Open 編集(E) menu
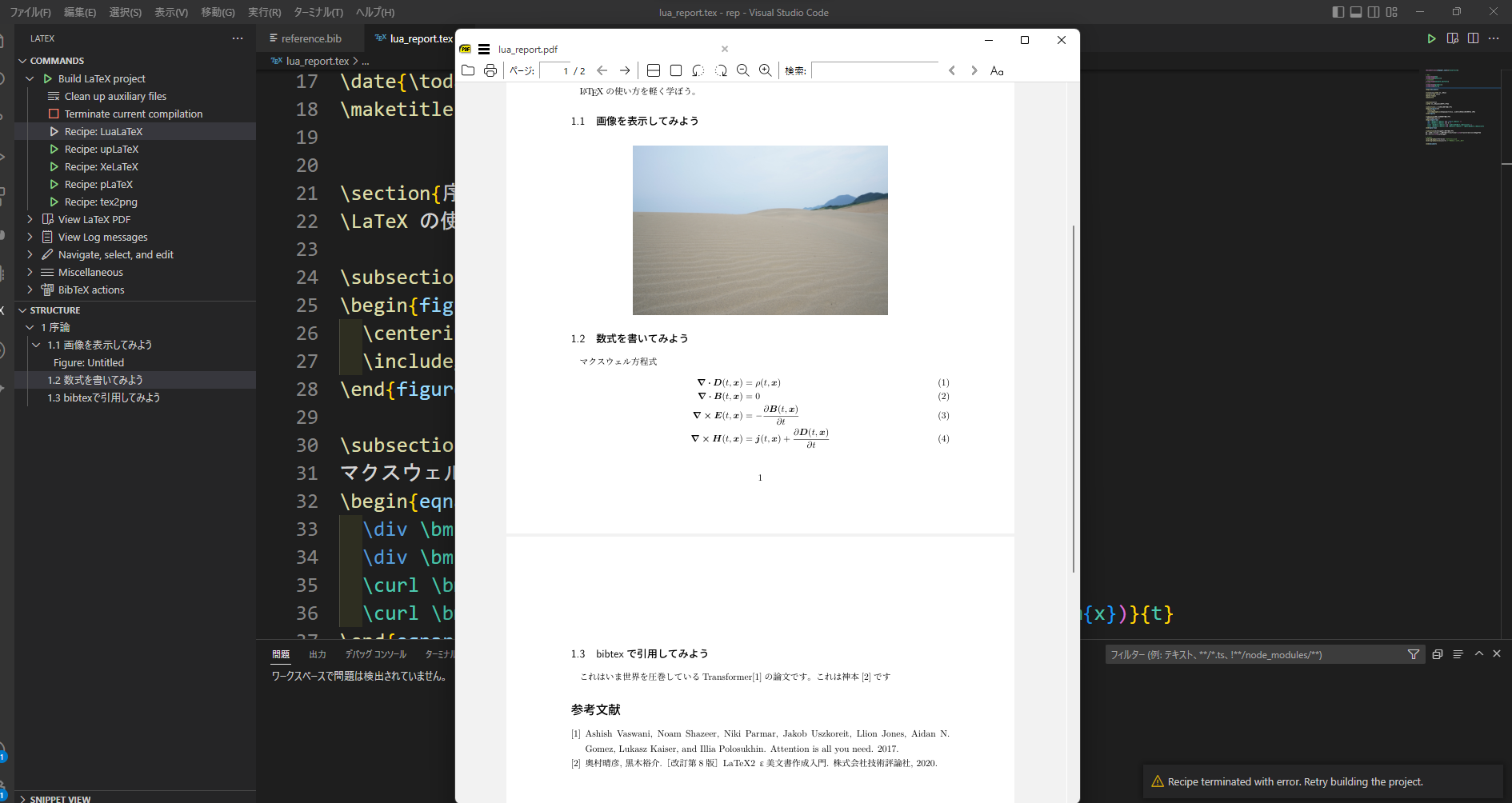The height and width of the screenshot is (803, 1512). (x=80, y=12)
